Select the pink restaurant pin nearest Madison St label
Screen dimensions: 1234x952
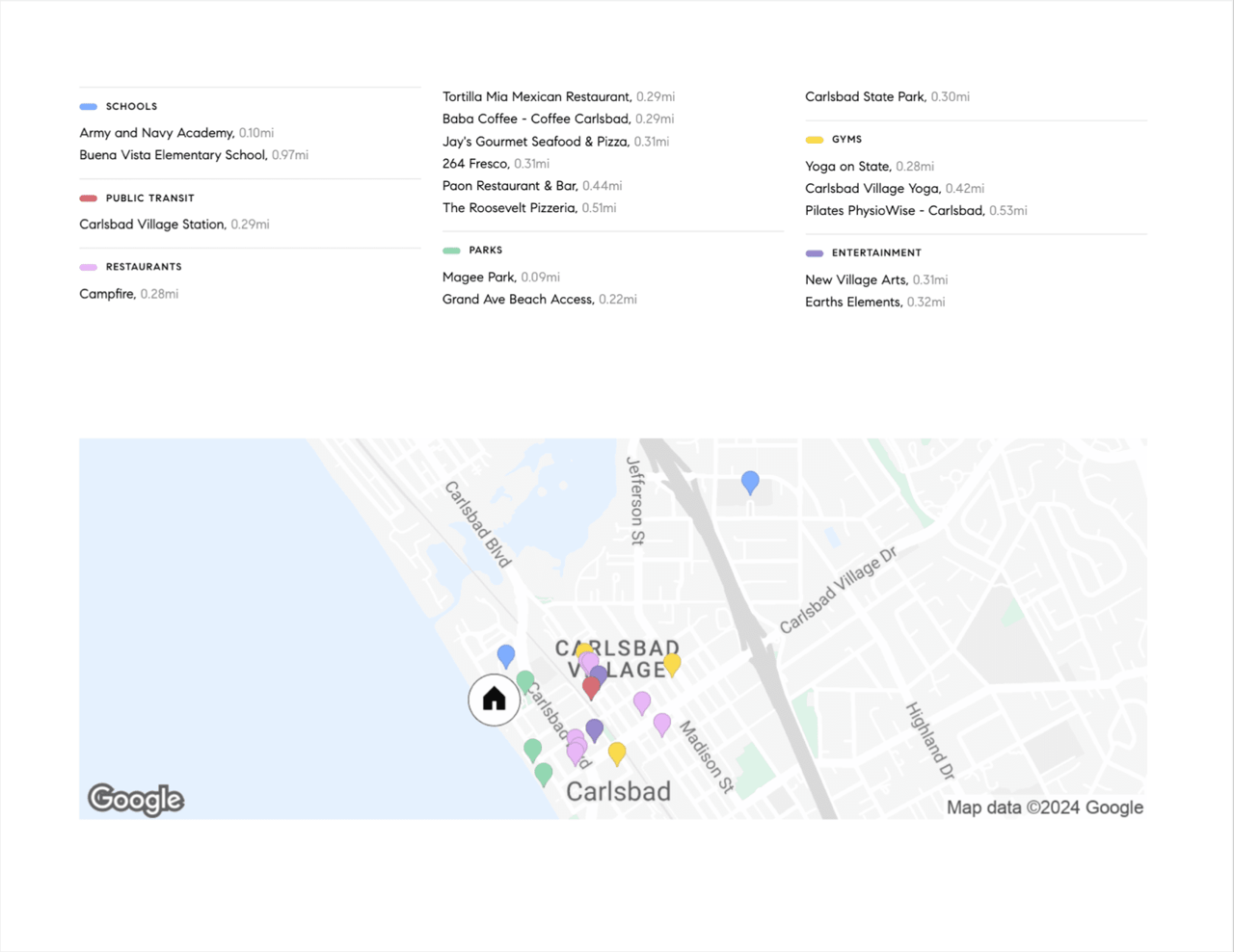click(x=662, y=725)
